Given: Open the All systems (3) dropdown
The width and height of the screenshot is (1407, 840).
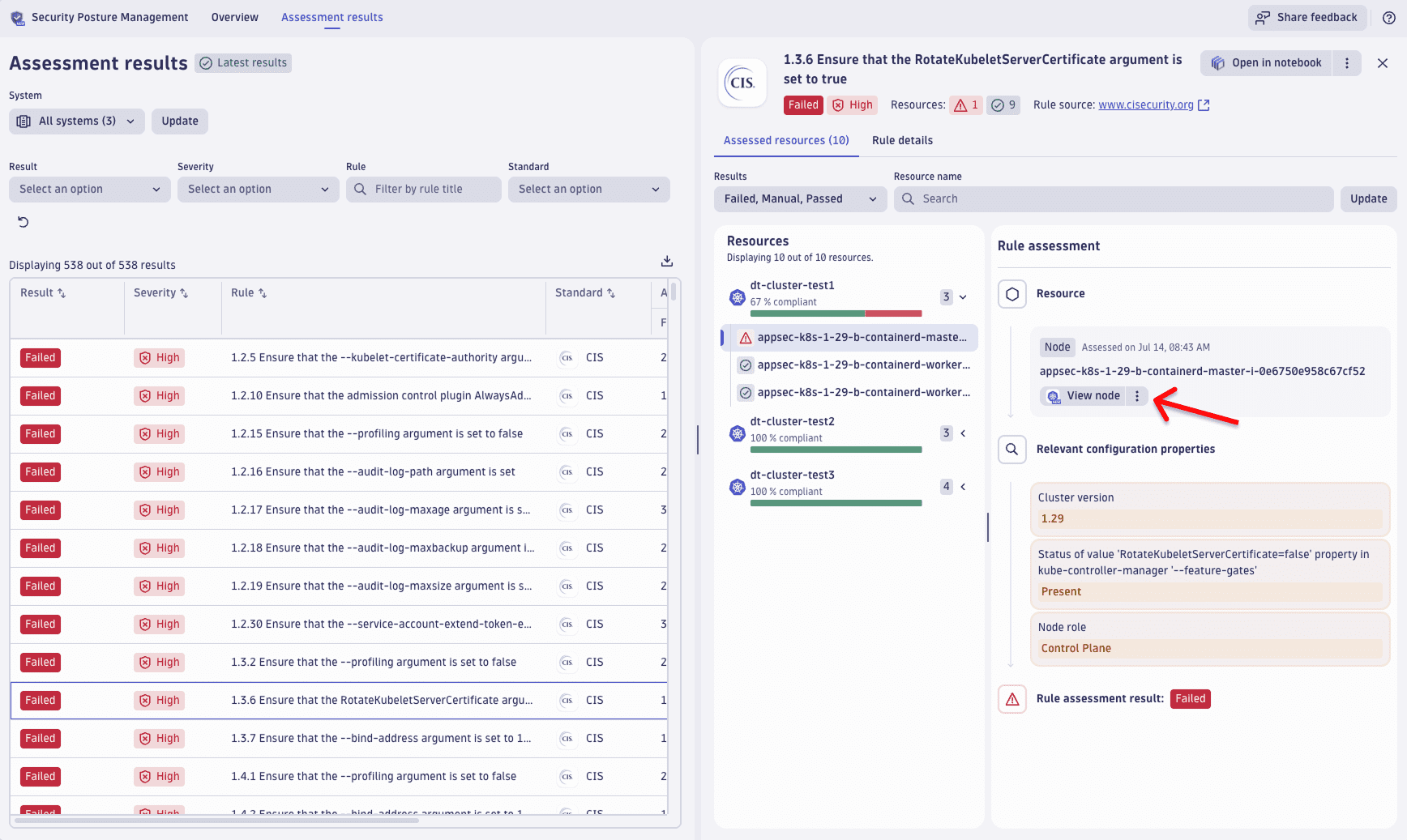Looking at the screenshot, I should [77, 122].
